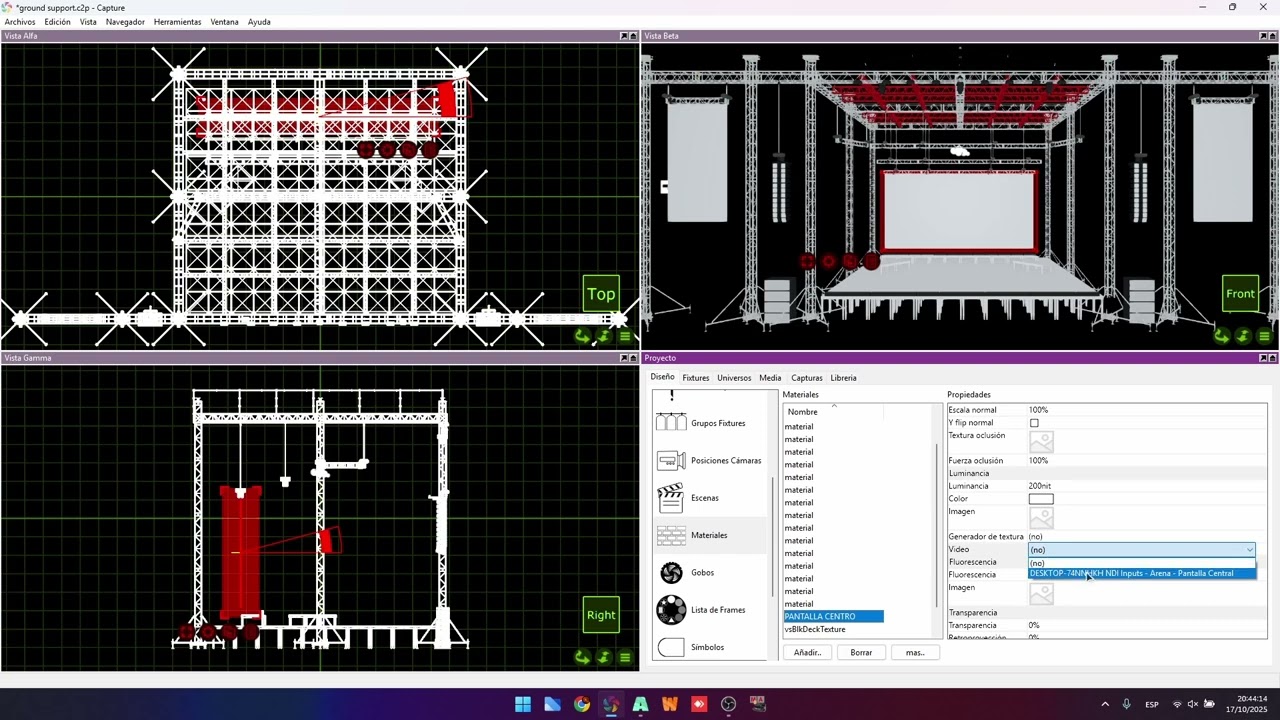Click the Textura oclusión image thumbnail

tap(1041, 442)
